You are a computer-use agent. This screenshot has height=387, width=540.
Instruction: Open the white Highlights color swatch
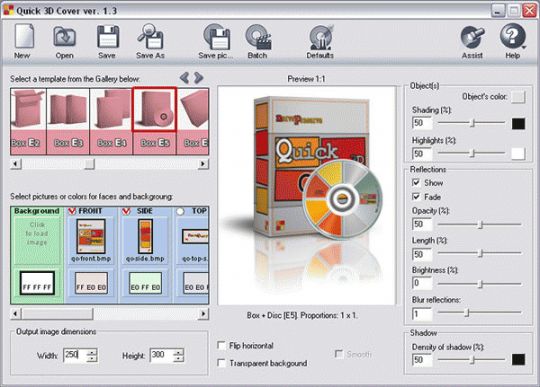coord(518,154)
